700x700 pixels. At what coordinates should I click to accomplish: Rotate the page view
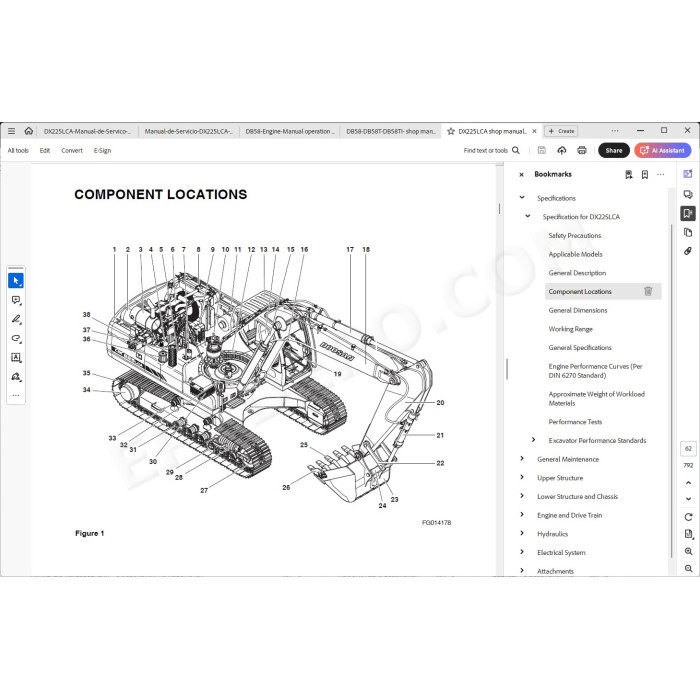[x=688, y=517]
